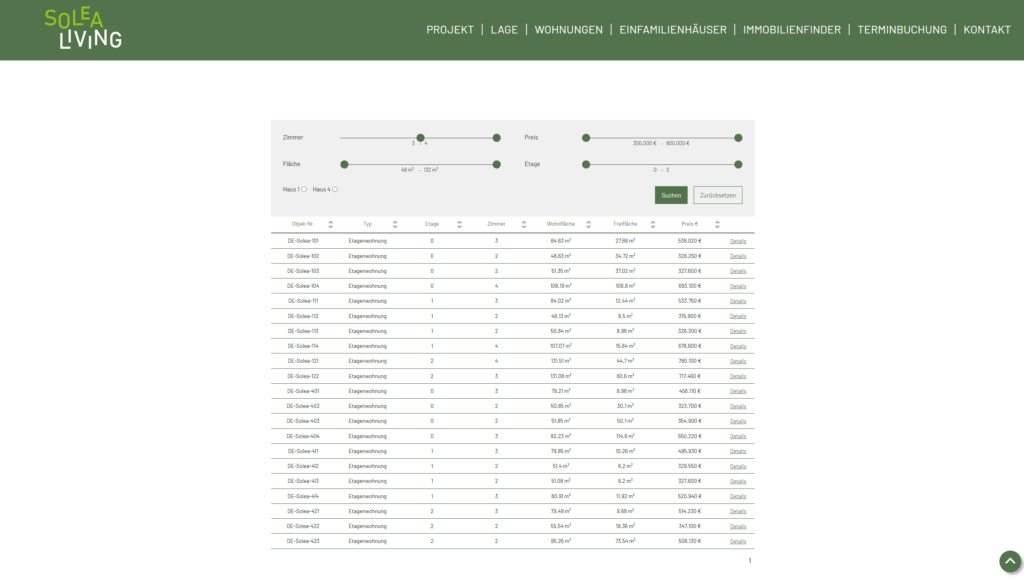Click area cell 131.08 m²

point(561,376)
